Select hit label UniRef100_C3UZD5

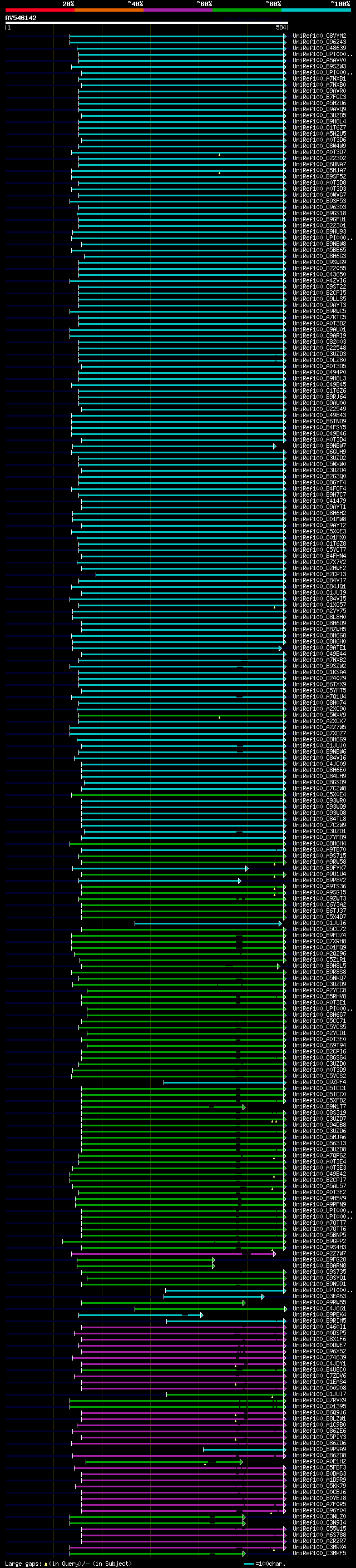(319, 115)
